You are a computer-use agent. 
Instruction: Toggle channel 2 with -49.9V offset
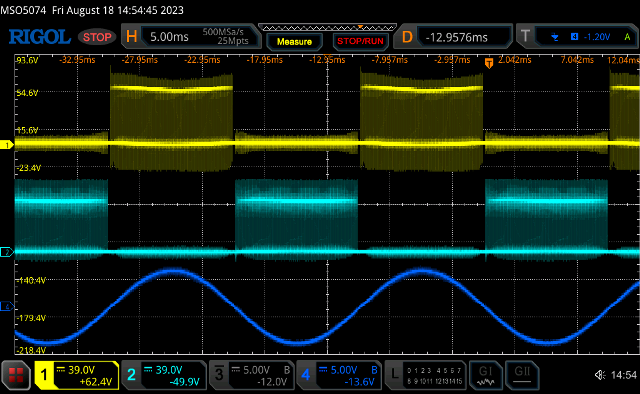pos(164,375)
